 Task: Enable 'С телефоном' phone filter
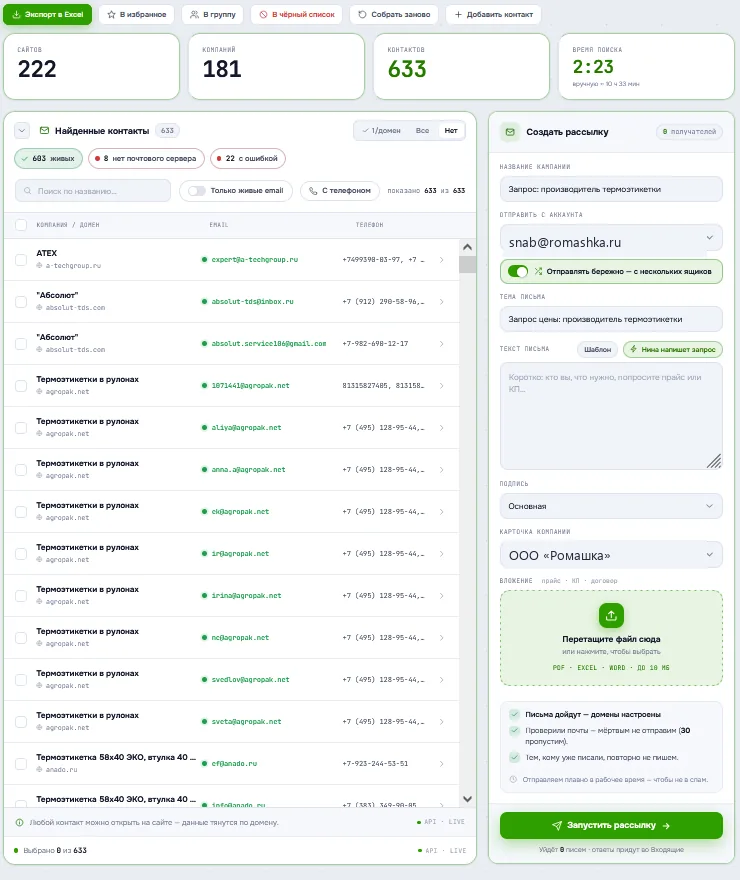click(340, 191)
